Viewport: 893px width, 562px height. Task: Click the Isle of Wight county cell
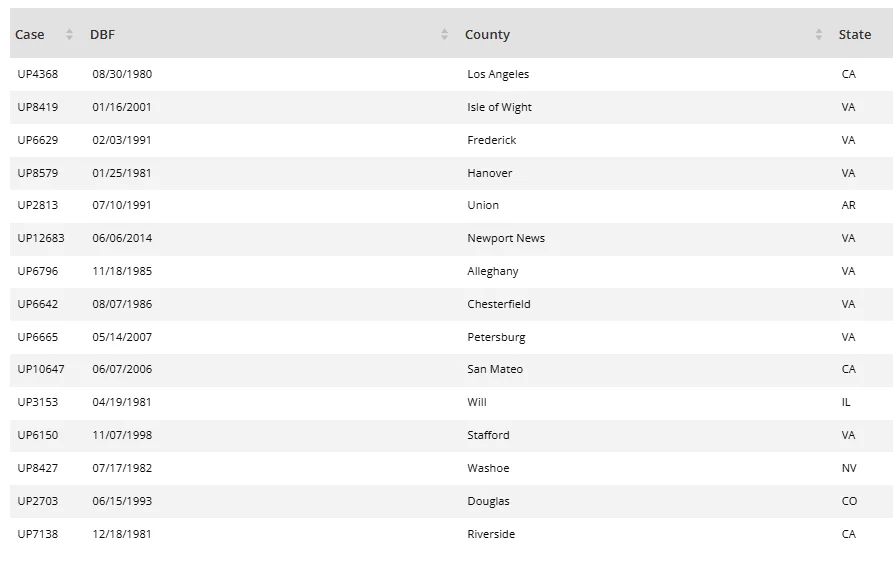(x=499, y=107)
